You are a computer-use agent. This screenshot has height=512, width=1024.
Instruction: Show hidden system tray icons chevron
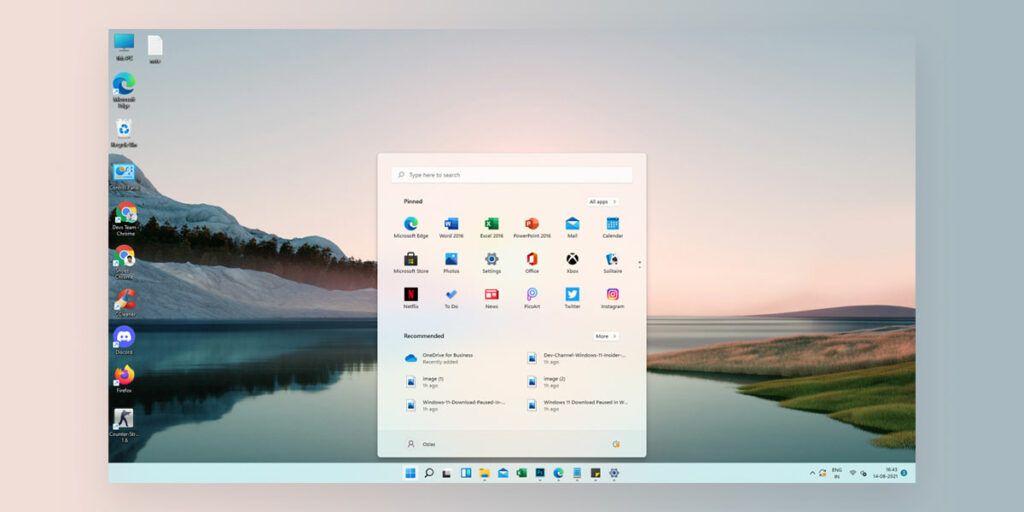point(813,473)
